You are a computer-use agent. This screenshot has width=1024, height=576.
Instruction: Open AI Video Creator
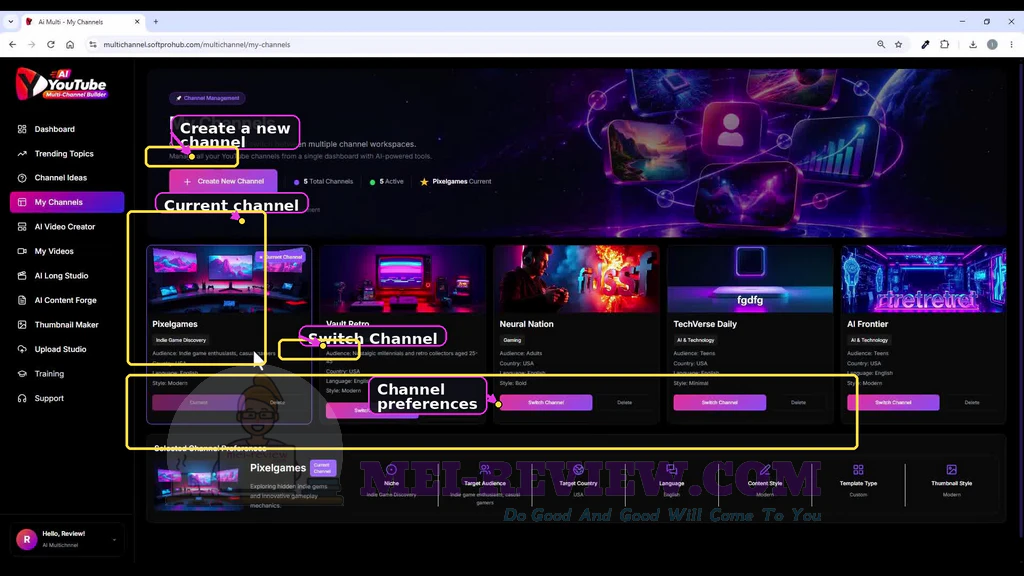click(67, 227)
